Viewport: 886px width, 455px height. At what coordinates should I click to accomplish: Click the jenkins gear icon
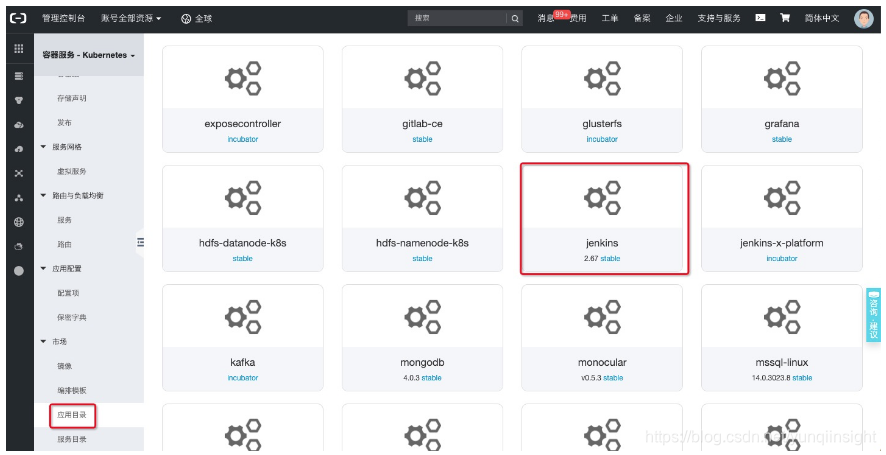click(x=602, y=197)
